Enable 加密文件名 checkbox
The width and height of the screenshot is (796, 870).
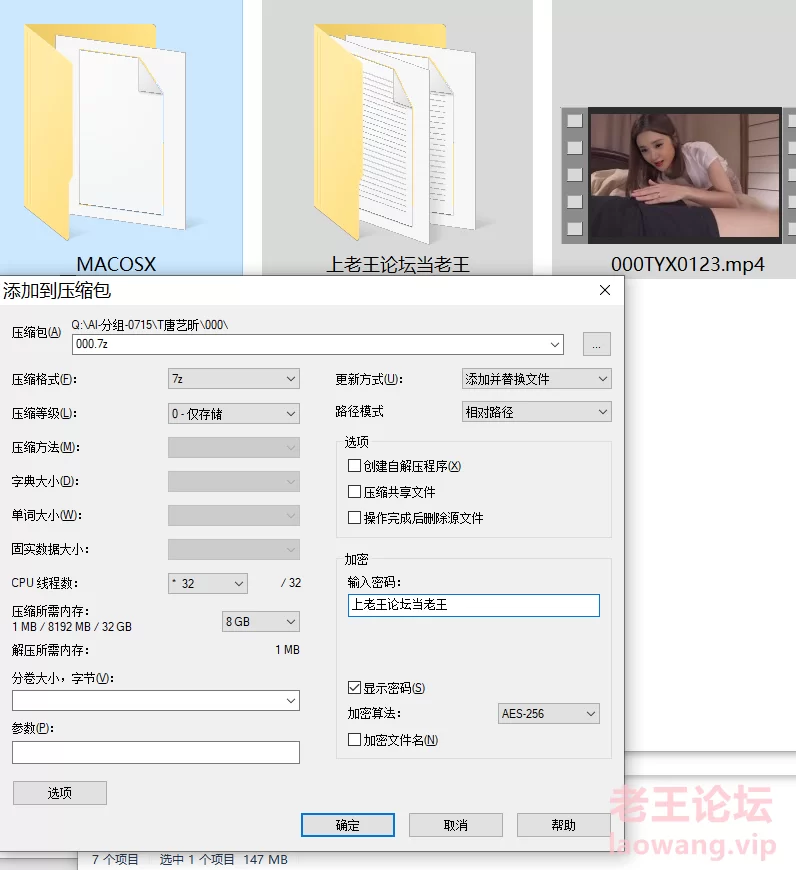point(354,740)
